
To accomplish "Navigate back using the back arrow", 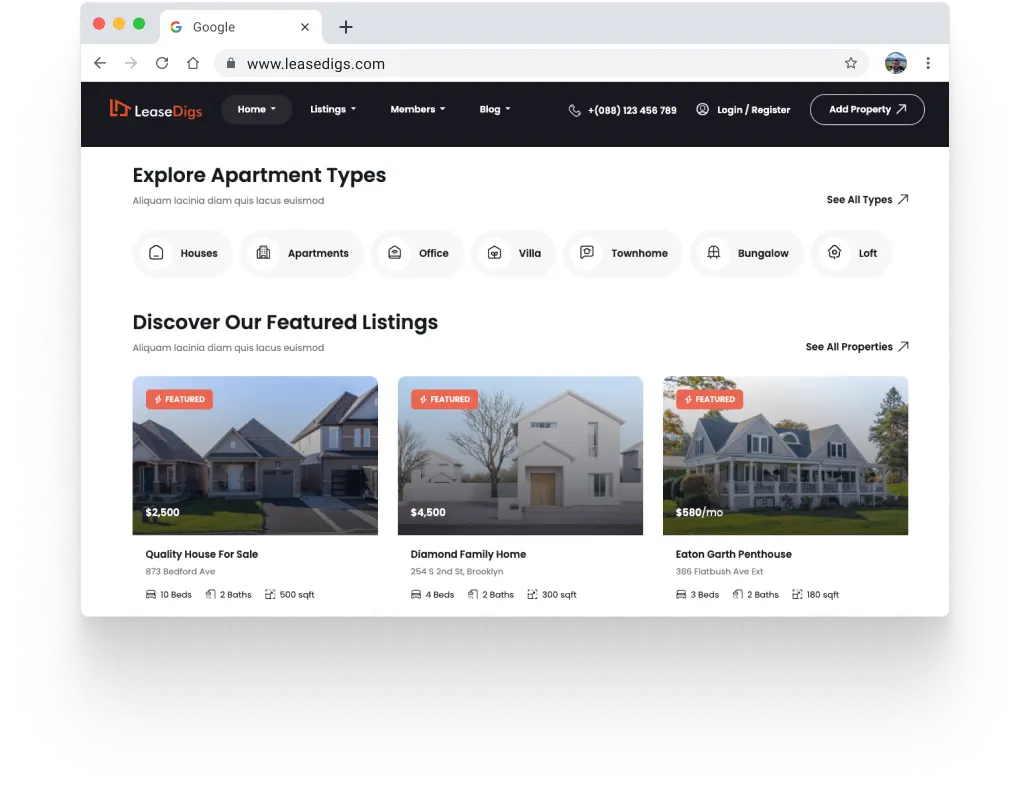I will coord(100,63).
